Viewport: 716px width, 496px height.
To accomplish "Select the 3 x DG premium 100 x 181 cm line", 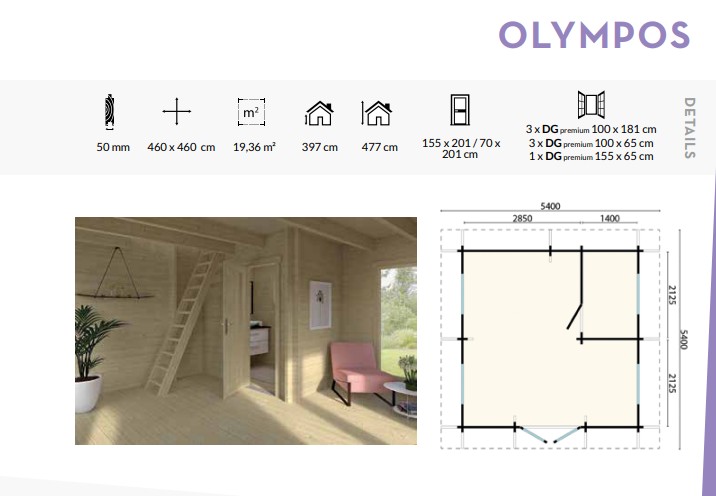I will pyautogui.click(x=591, y=129).
